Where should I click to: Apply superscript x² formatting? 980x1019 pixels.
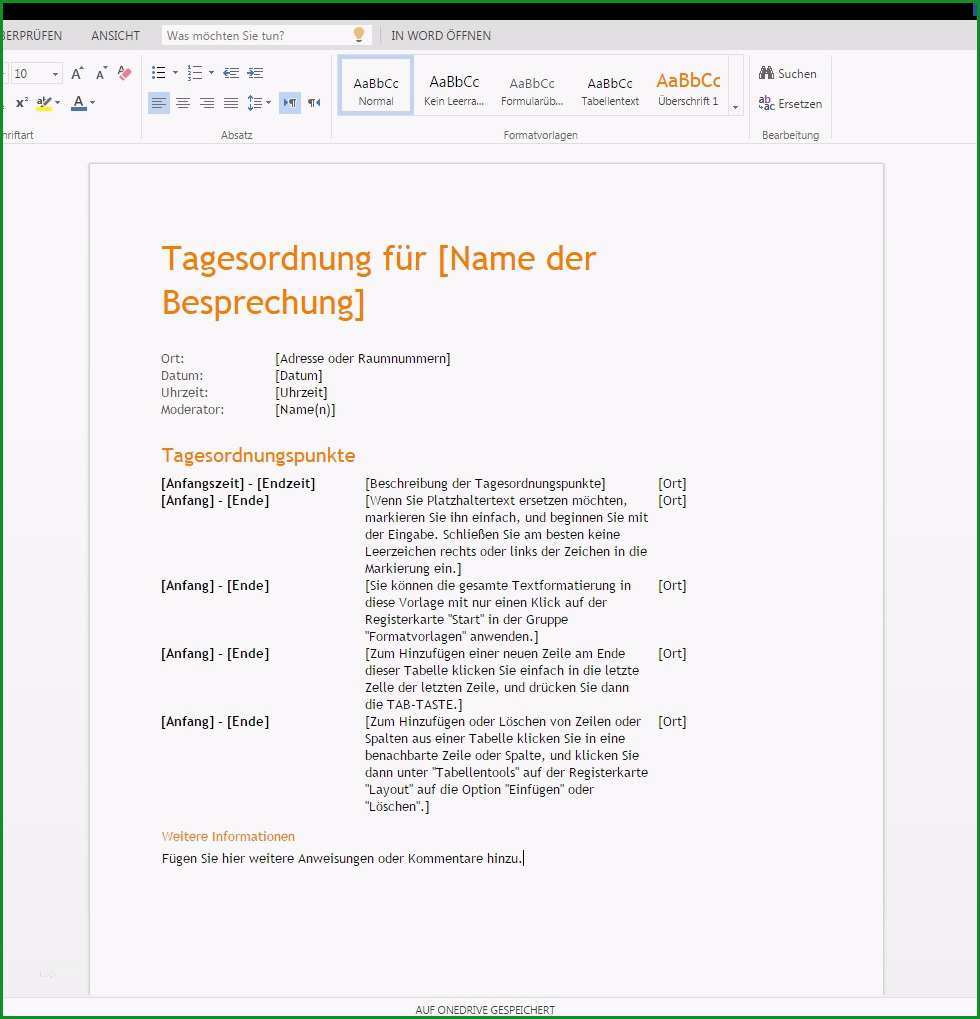22,103
